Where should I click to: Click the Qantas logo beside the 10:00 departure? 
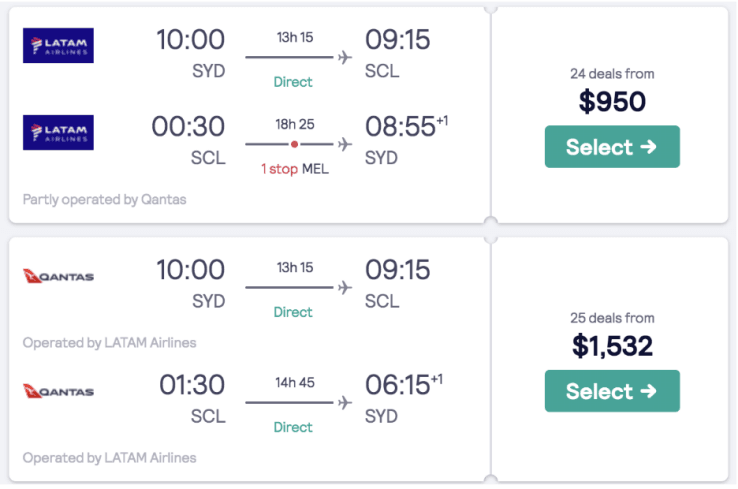(x=58, y=276)
